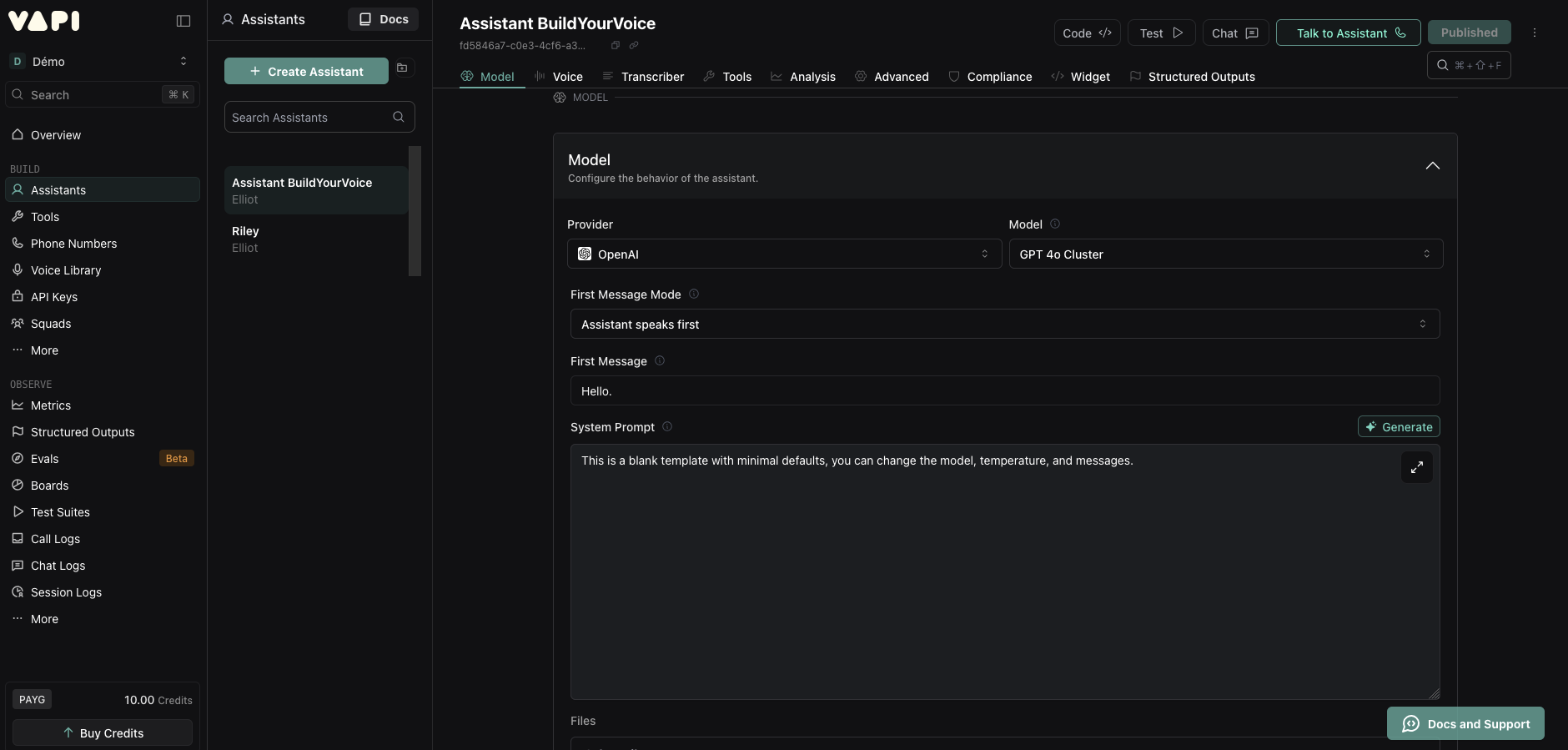1568x750 pixels.
Task: Select the Model tab
Action: (x=488, y=77)
